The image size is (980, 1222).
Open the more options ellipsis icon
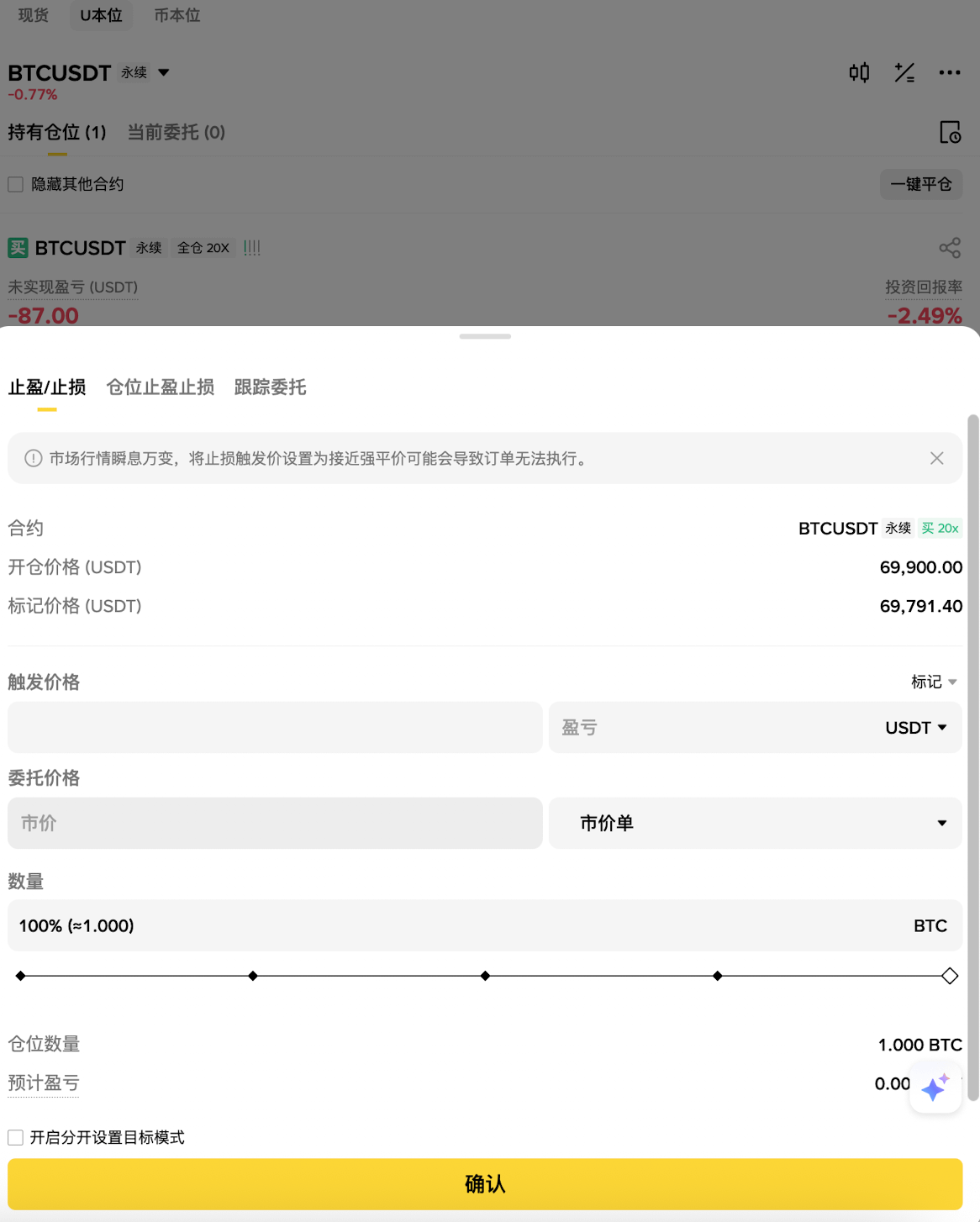(x=950, y=72)
